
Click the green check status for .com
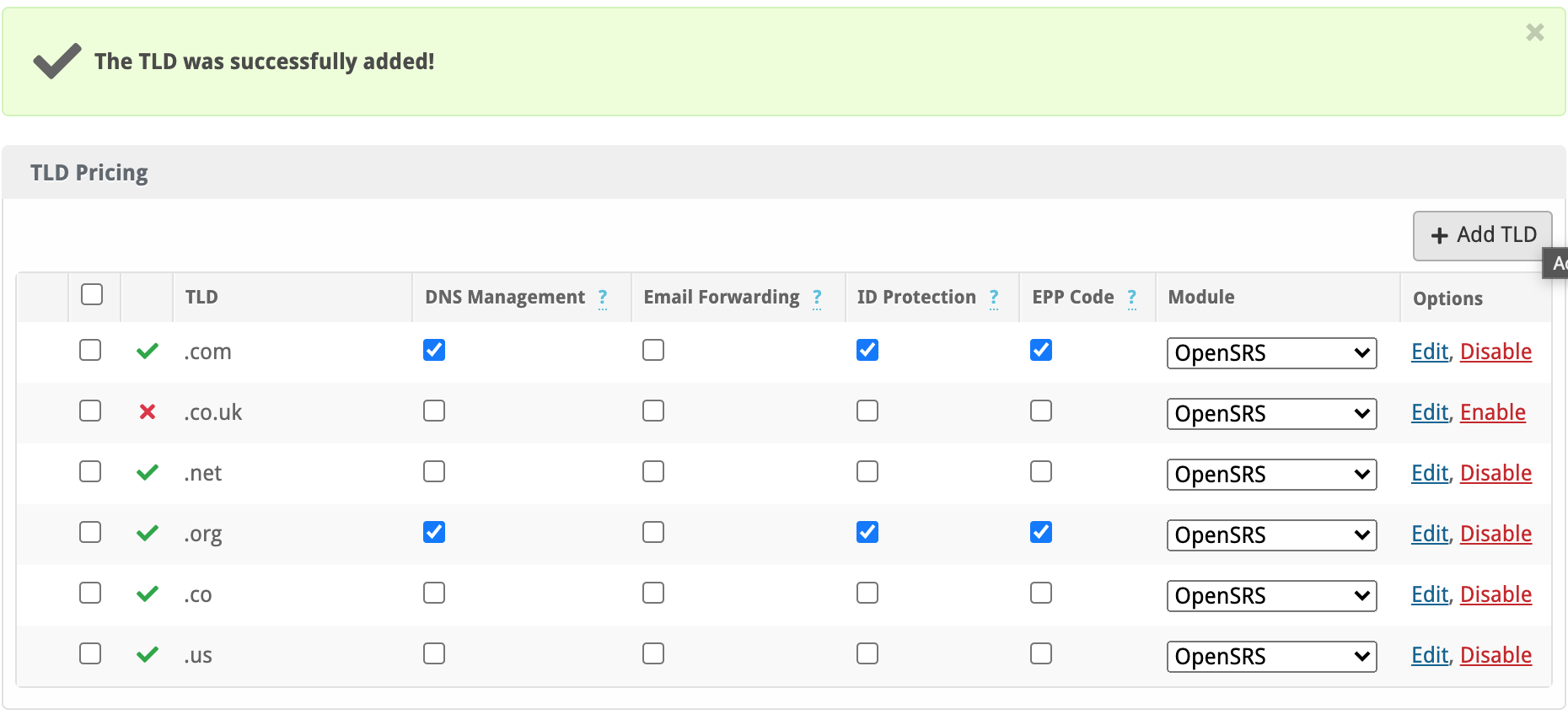click(x=148, y=351)
